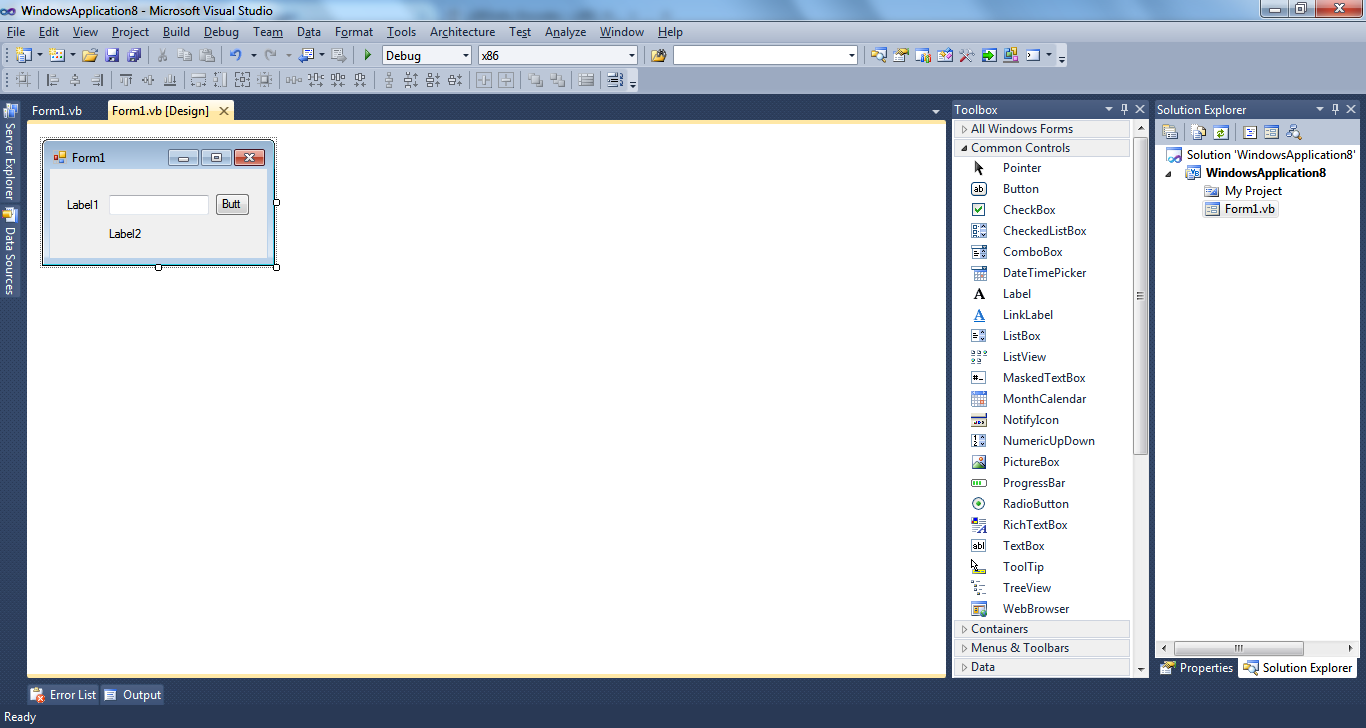The image size is (1366, 728).
Task: Open the Format menu
Action: pyautogui.click(x=353, y=31)
